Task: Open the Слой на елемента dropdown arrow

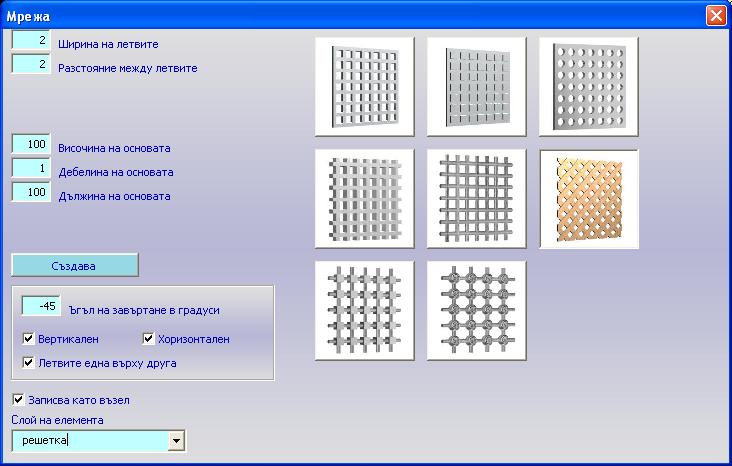Action: [x=176, y=440]
